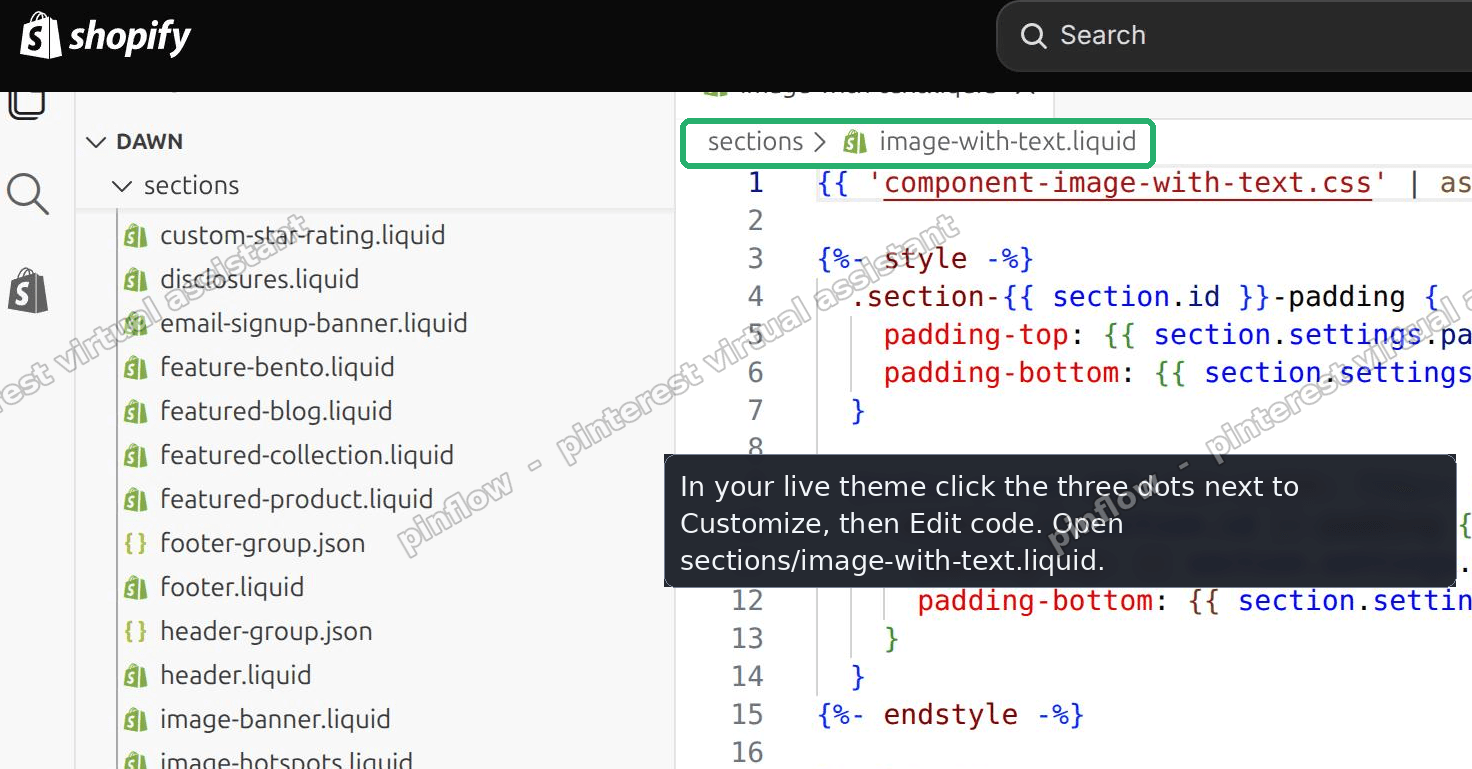Image resolution: width=1472 pixels, height=769 pixels.
Task: Click the Liquid icon beside custom-star-rating.liquid
Action: coord(135,236)
